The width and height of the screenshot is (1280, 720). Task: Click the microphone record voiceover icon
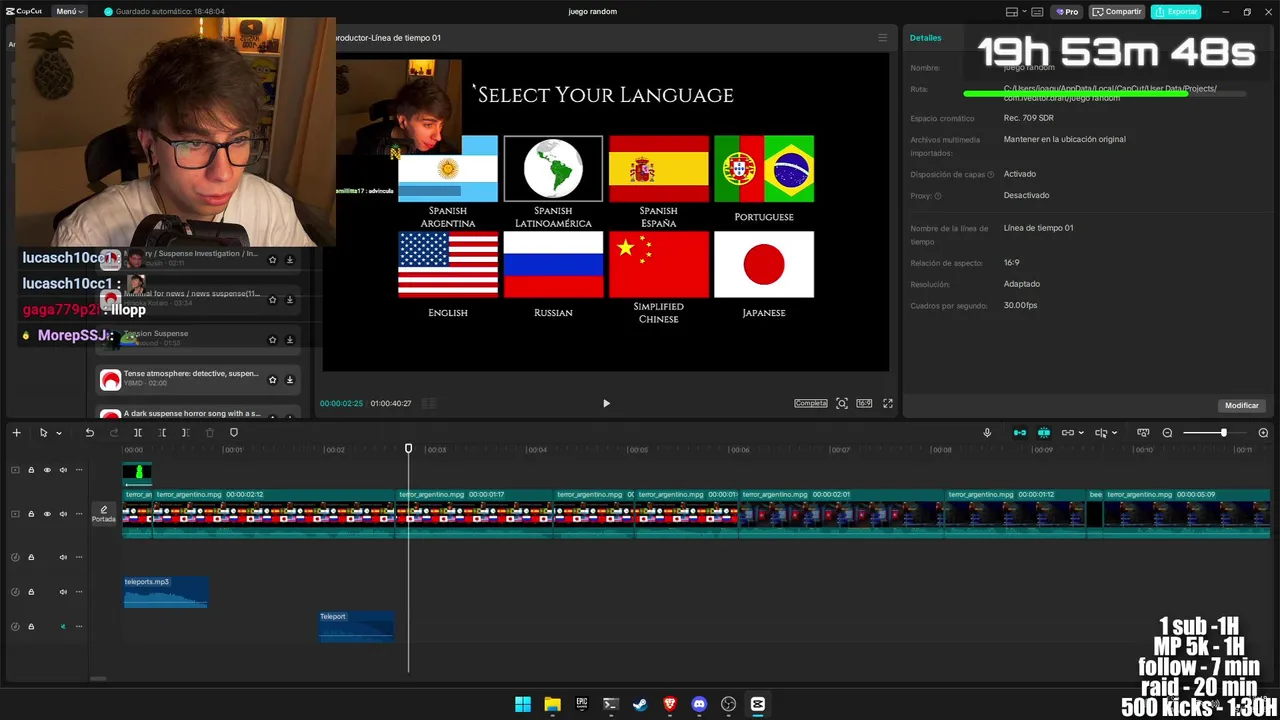pyautogui.click(x=987, y=433)
